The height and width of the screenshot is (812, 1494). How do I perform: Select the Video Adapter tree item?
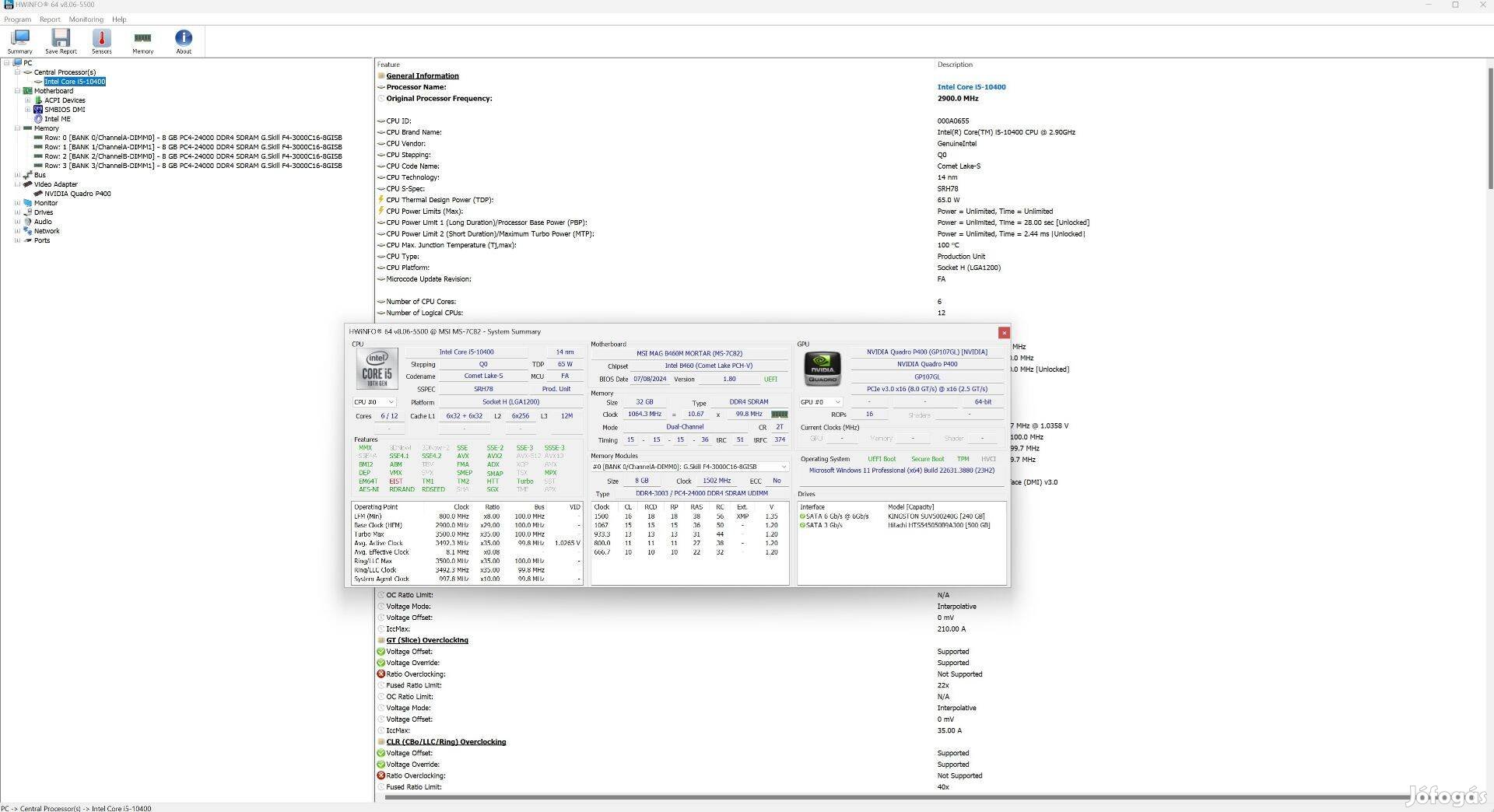[x=56, y=184]
